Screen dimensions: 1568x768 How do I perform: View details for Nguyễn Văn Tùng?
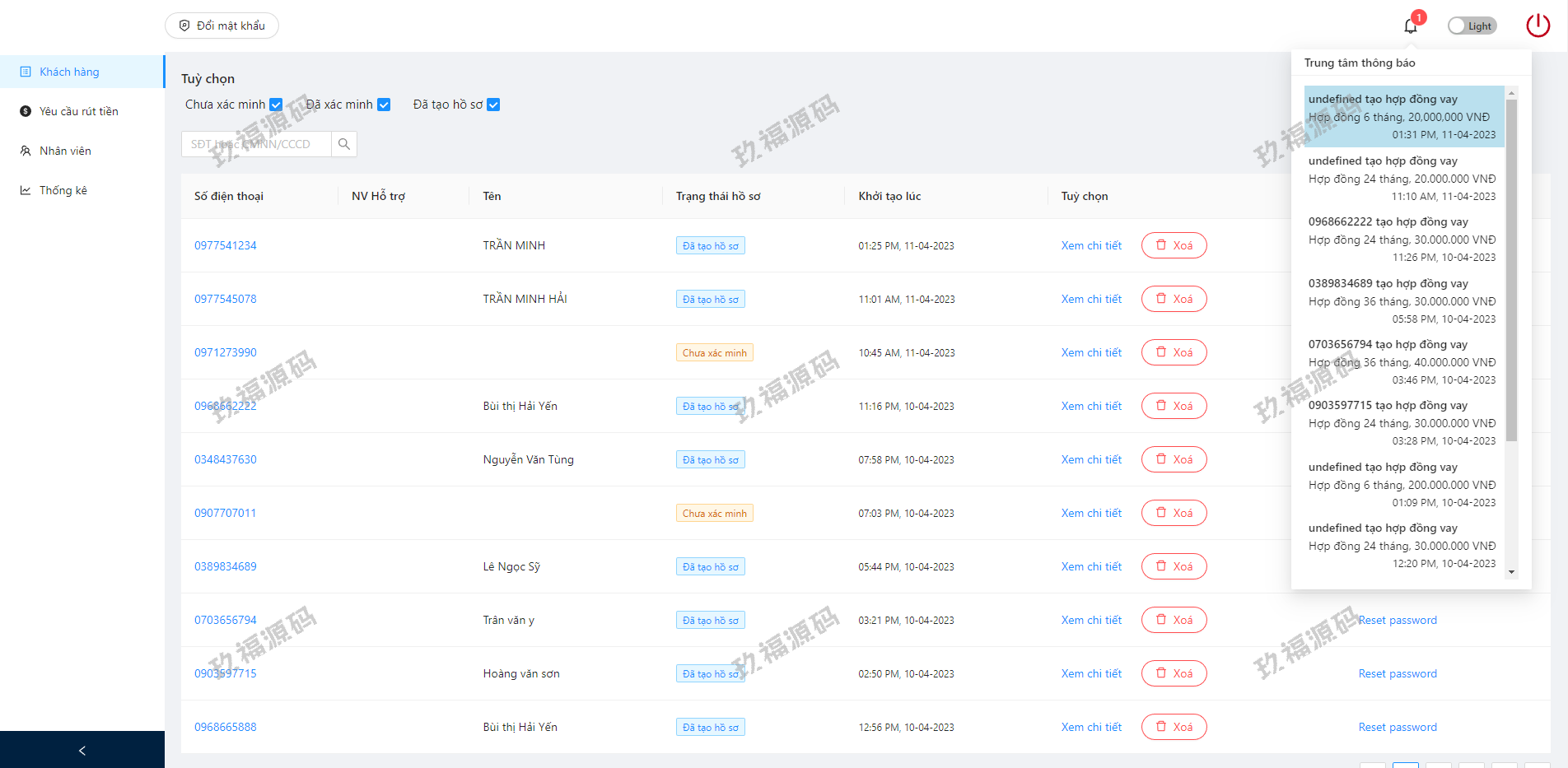(1091, 459)
